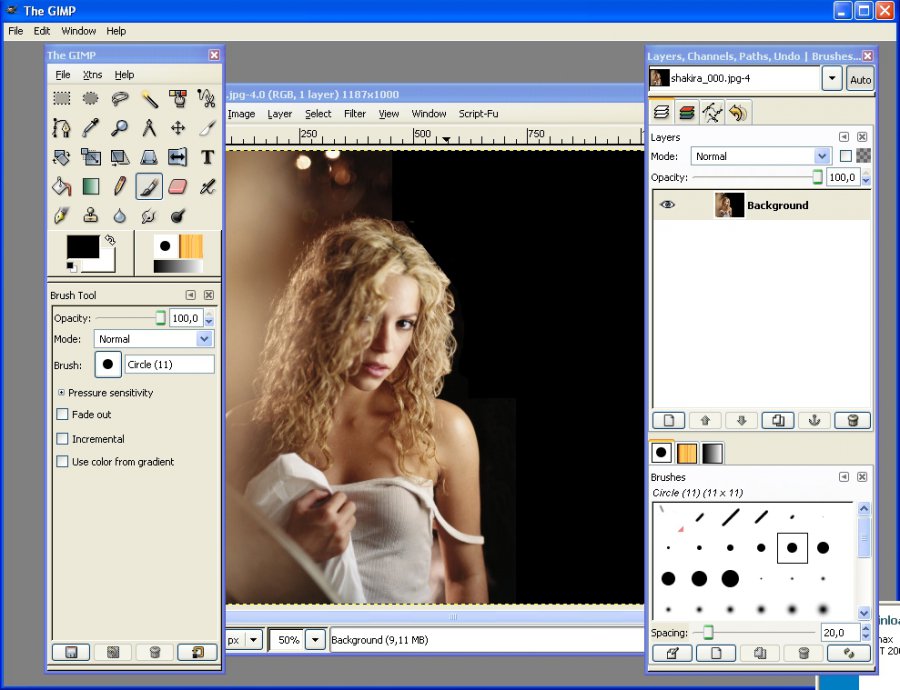The height and width of the screenshot is (690, 900).
Task: Select the Color Picker eyedropper tool
Action: 91,128
